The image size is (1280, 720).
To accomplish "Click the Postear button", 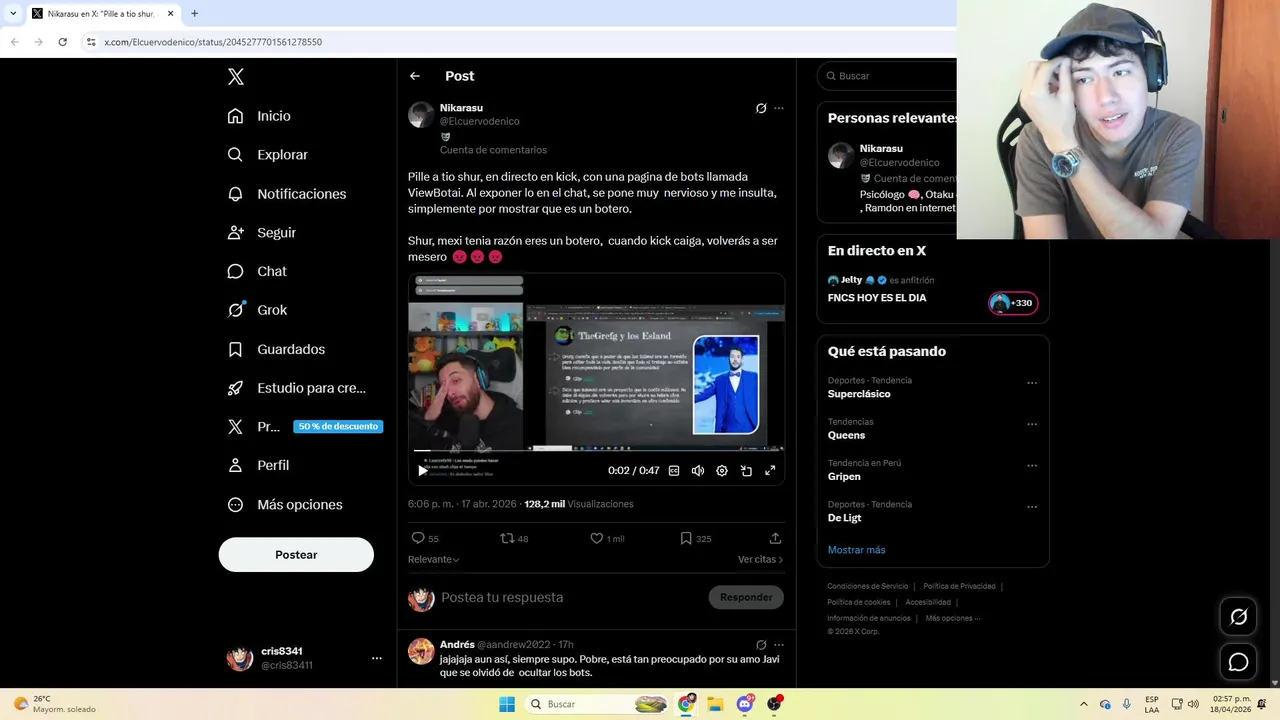I will (x=296, y=554).
